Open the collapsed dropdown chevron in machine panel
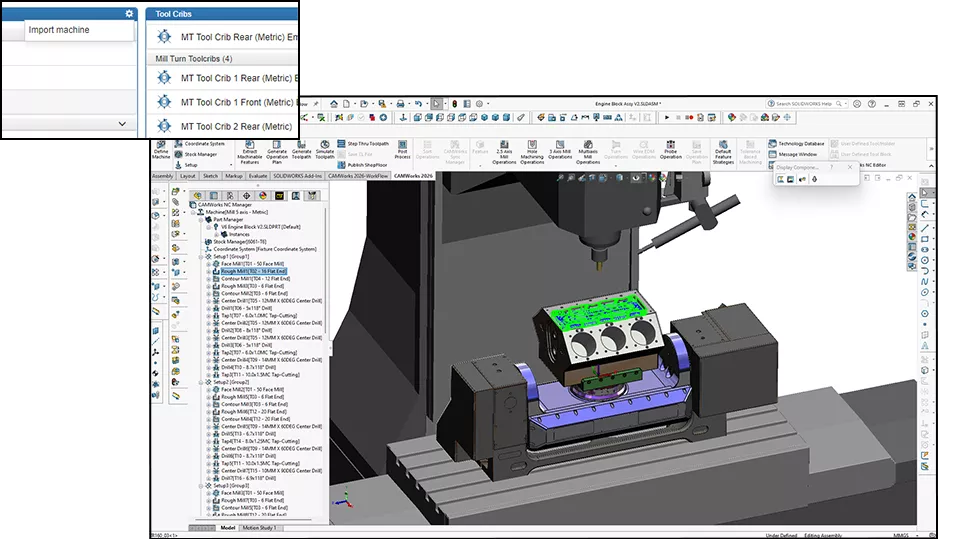The image size is (960, 539). tap(122, 124)
